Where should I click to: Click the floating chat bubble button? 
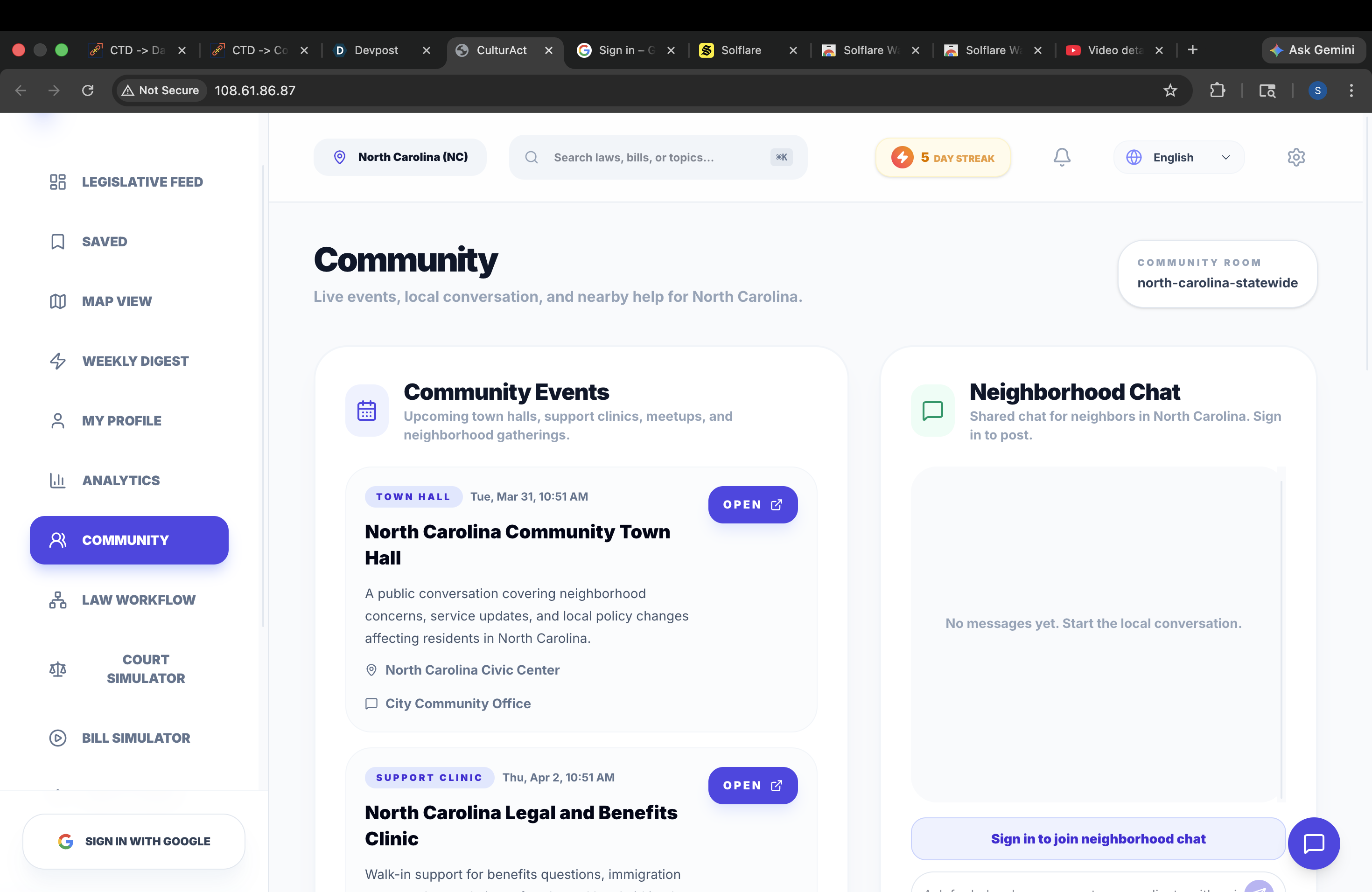[1313, 843]
